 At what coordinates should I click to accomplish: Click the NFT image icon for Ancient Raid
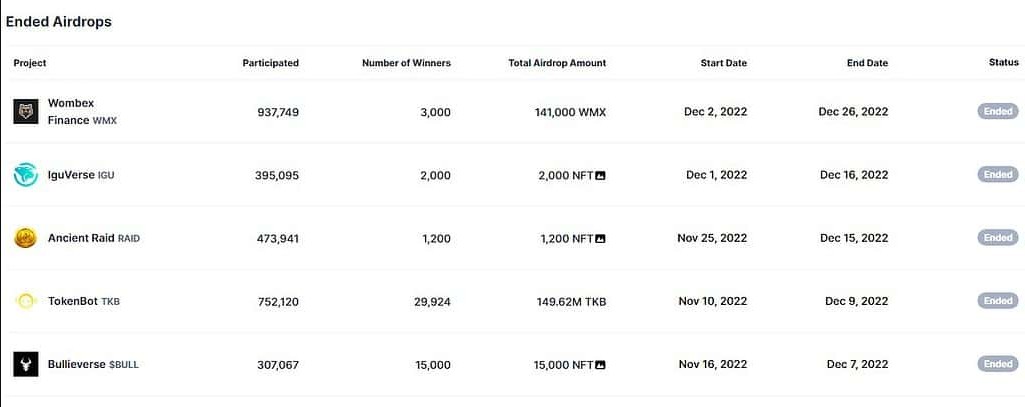601,239
